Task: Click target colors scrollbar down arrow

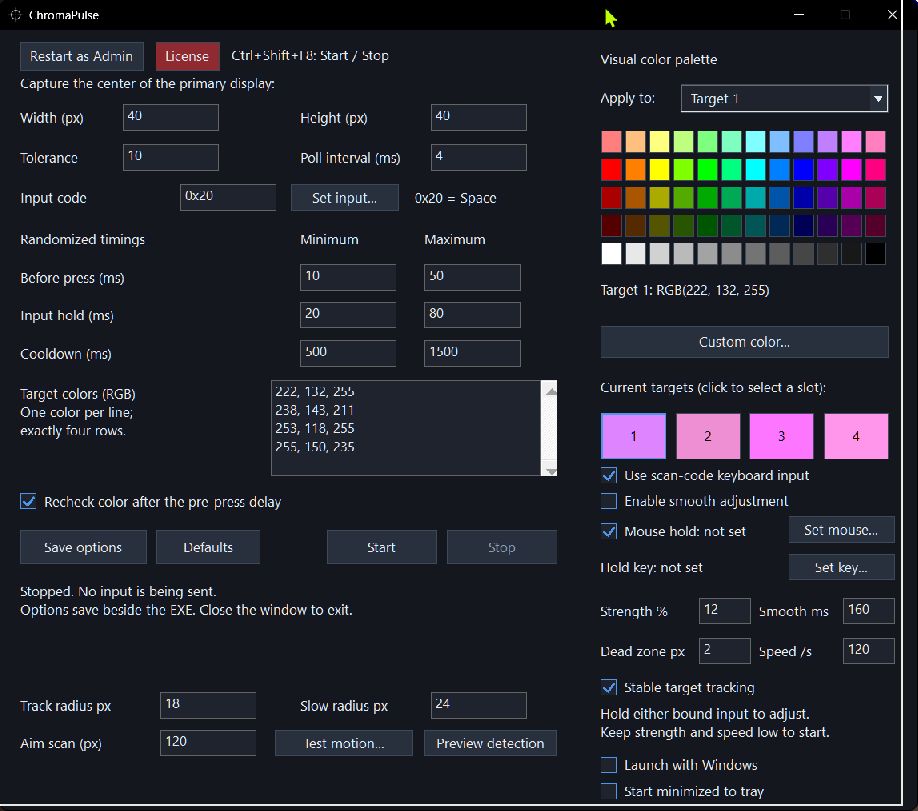Action: point(550,470)
